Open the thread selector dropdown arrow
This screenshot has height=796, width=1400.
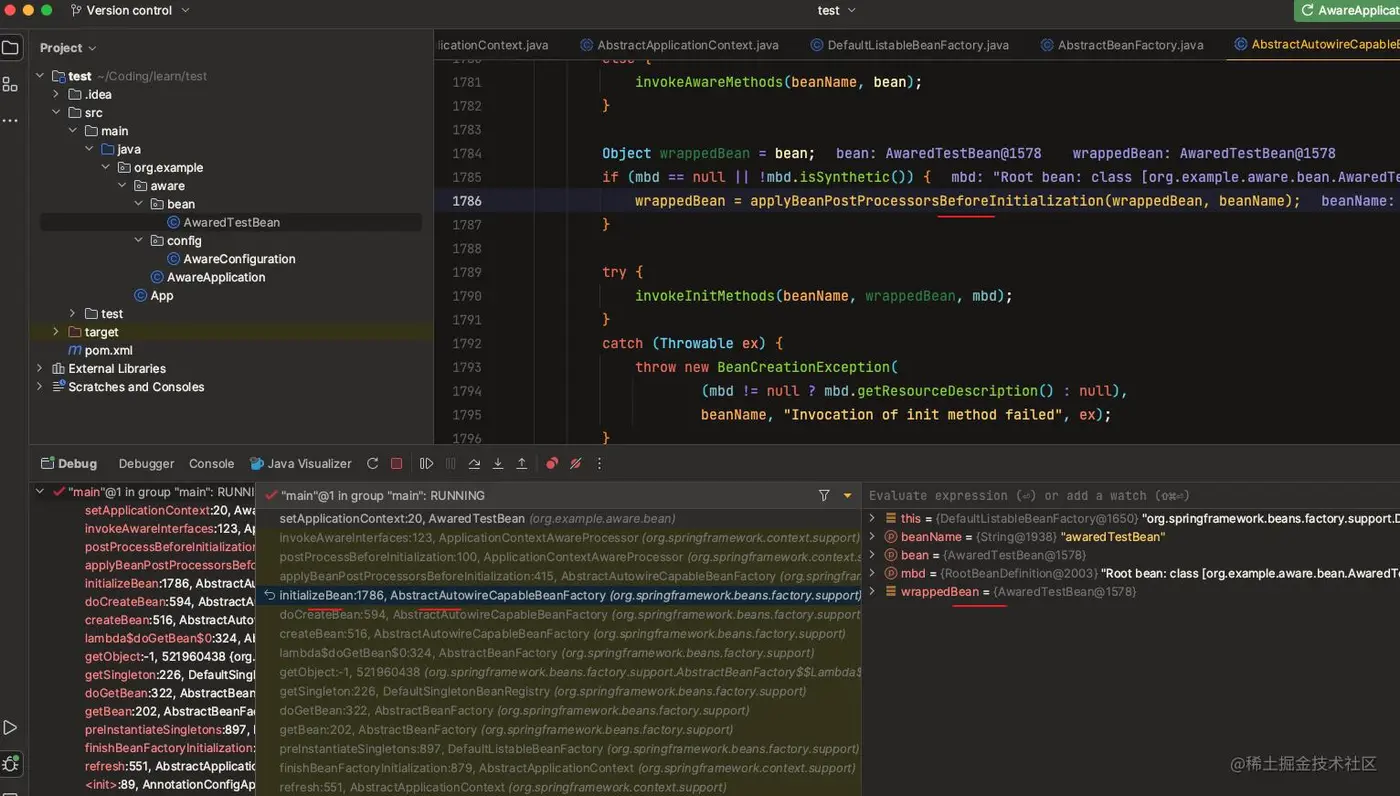click(848, 495)
